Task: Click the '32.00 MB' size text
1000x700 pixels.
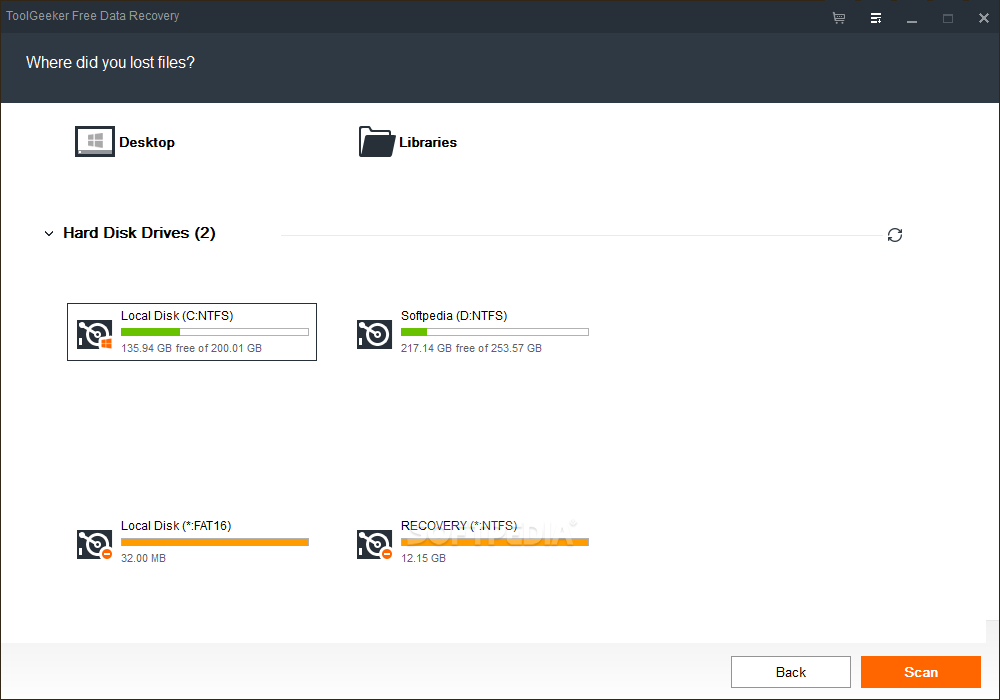Action: coord(143,558)
